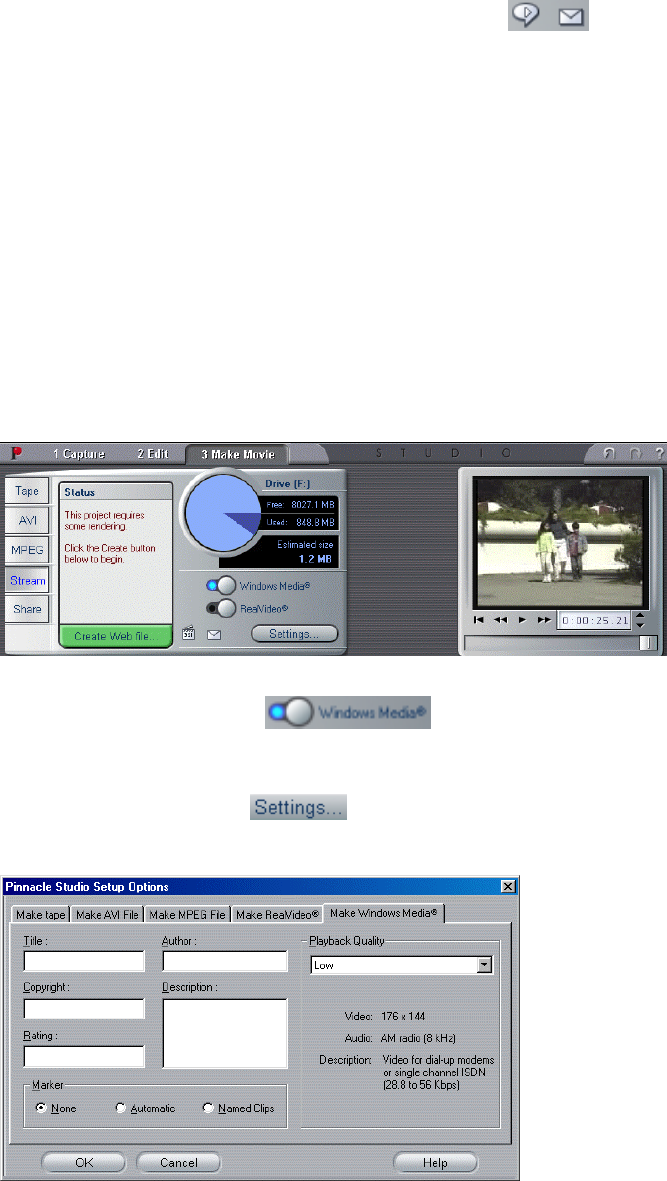
Task: Select the Make Windows Media tab
Action: point(384,913)
